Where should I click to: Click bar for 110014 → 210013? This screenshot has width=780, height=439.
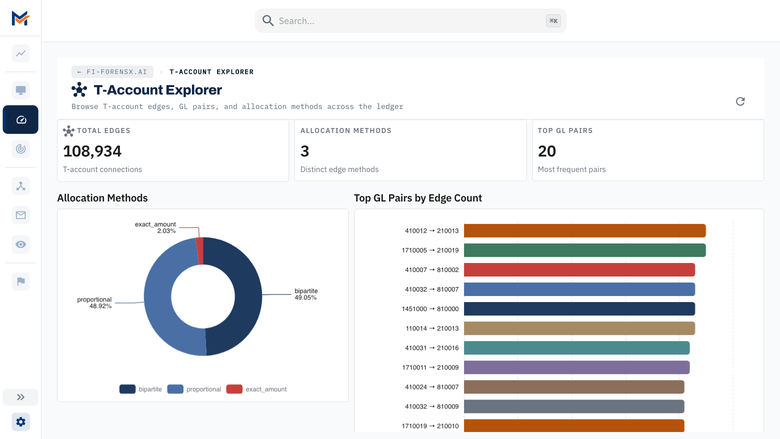[579, 328]
